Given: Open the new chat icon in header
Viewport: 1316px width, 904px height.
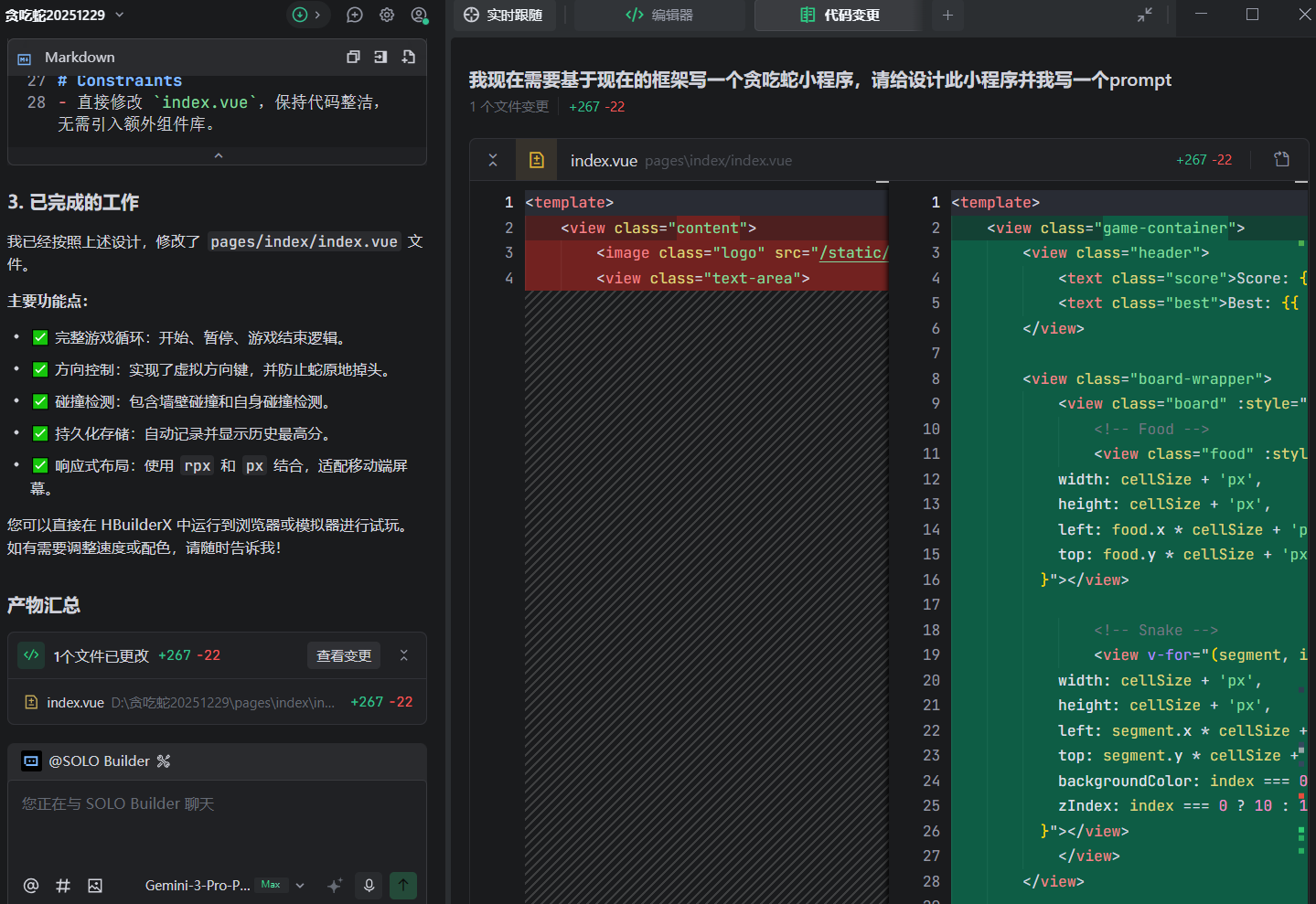Looking at the screenshot, I should [x=355, y=15].
